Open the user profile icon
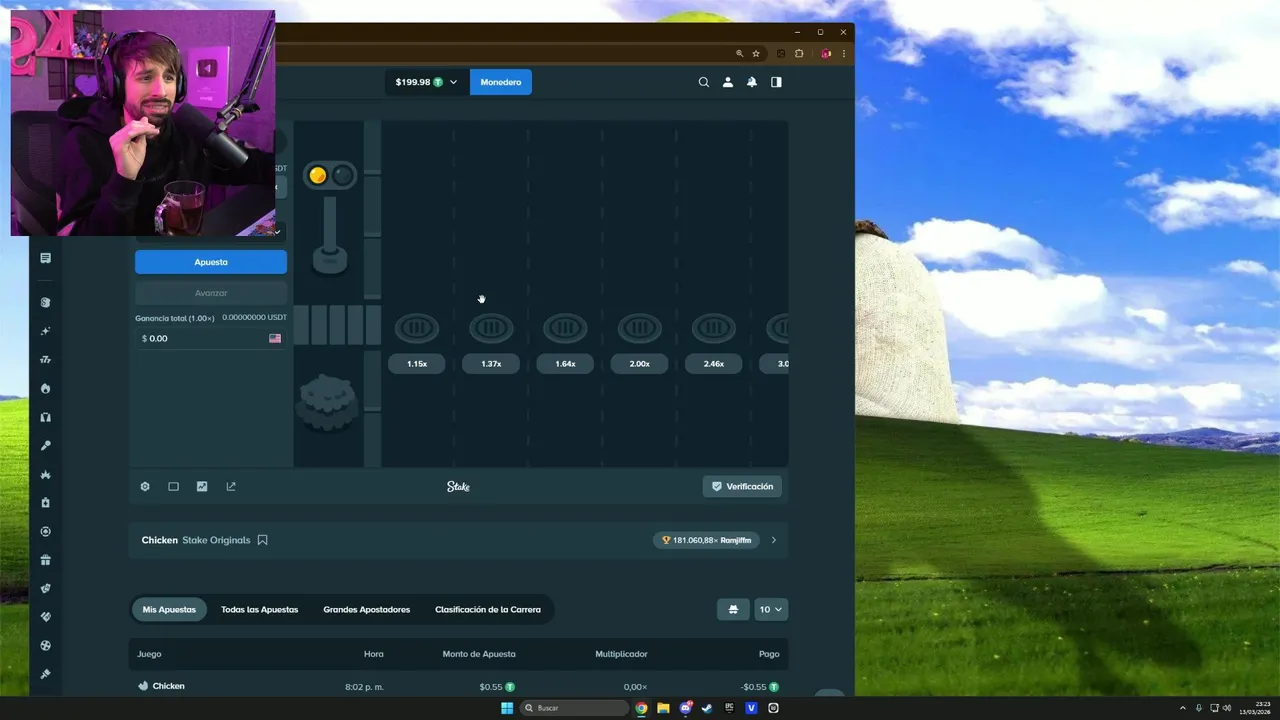 [728, 82]
